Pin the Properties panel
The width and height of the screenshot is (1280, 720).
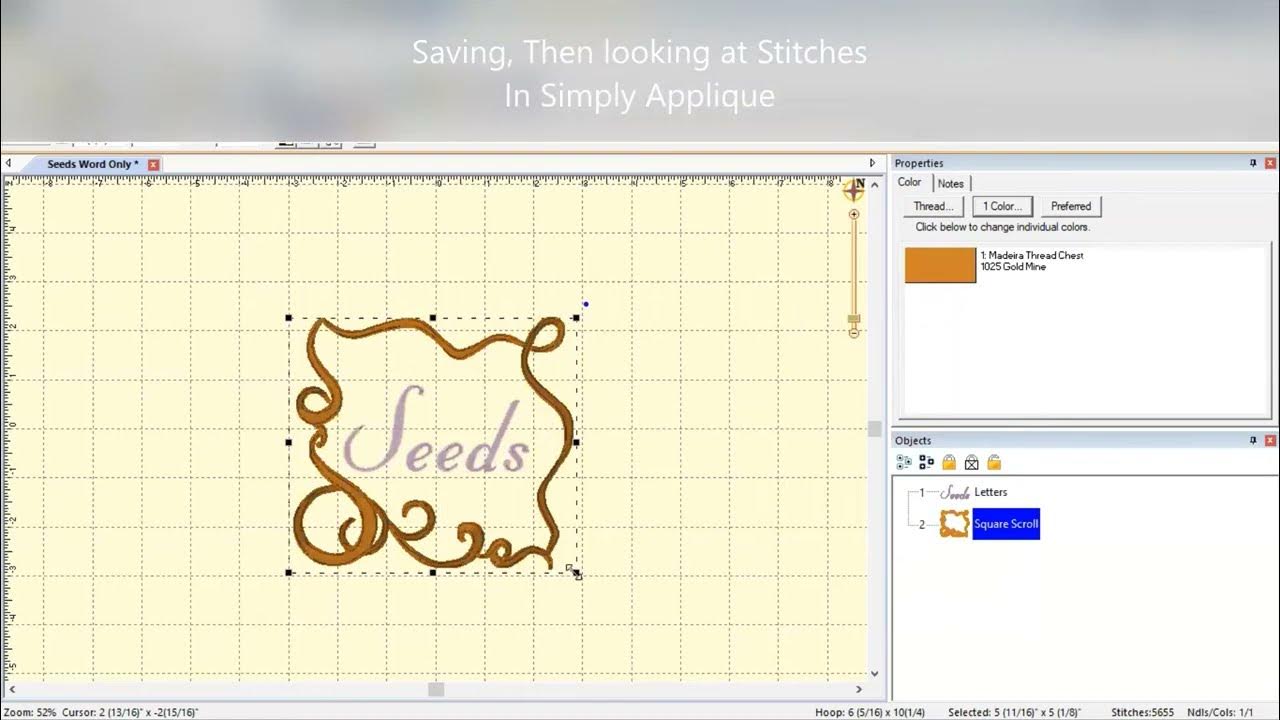coord(1253,163)
